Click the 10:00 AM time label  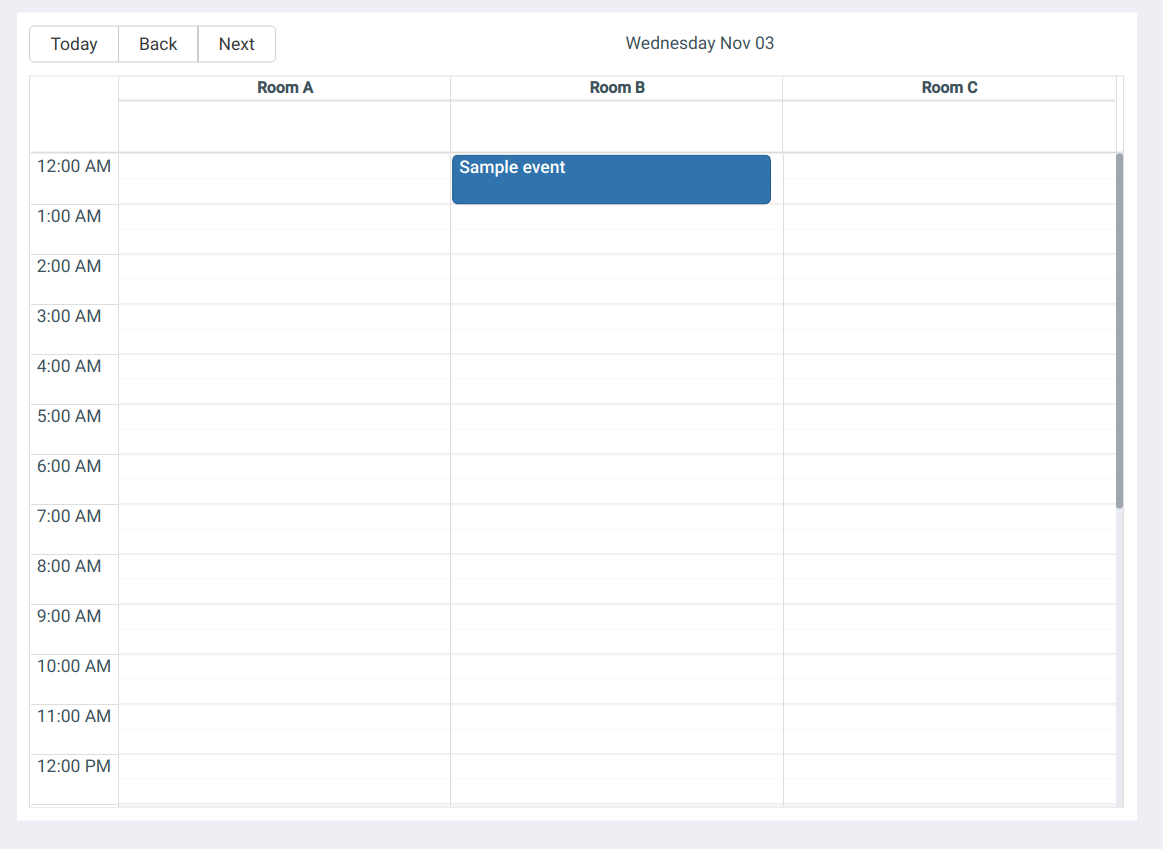coord(74,667)
